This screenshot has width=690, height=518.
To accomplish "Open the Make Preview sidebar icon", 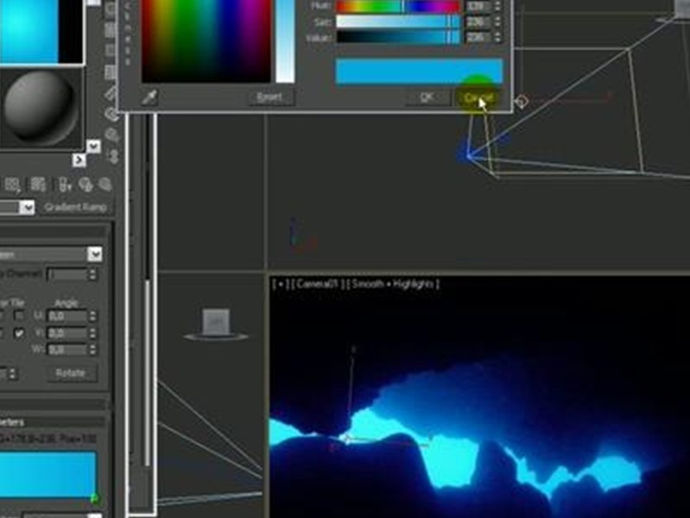I will click(111, 92).
